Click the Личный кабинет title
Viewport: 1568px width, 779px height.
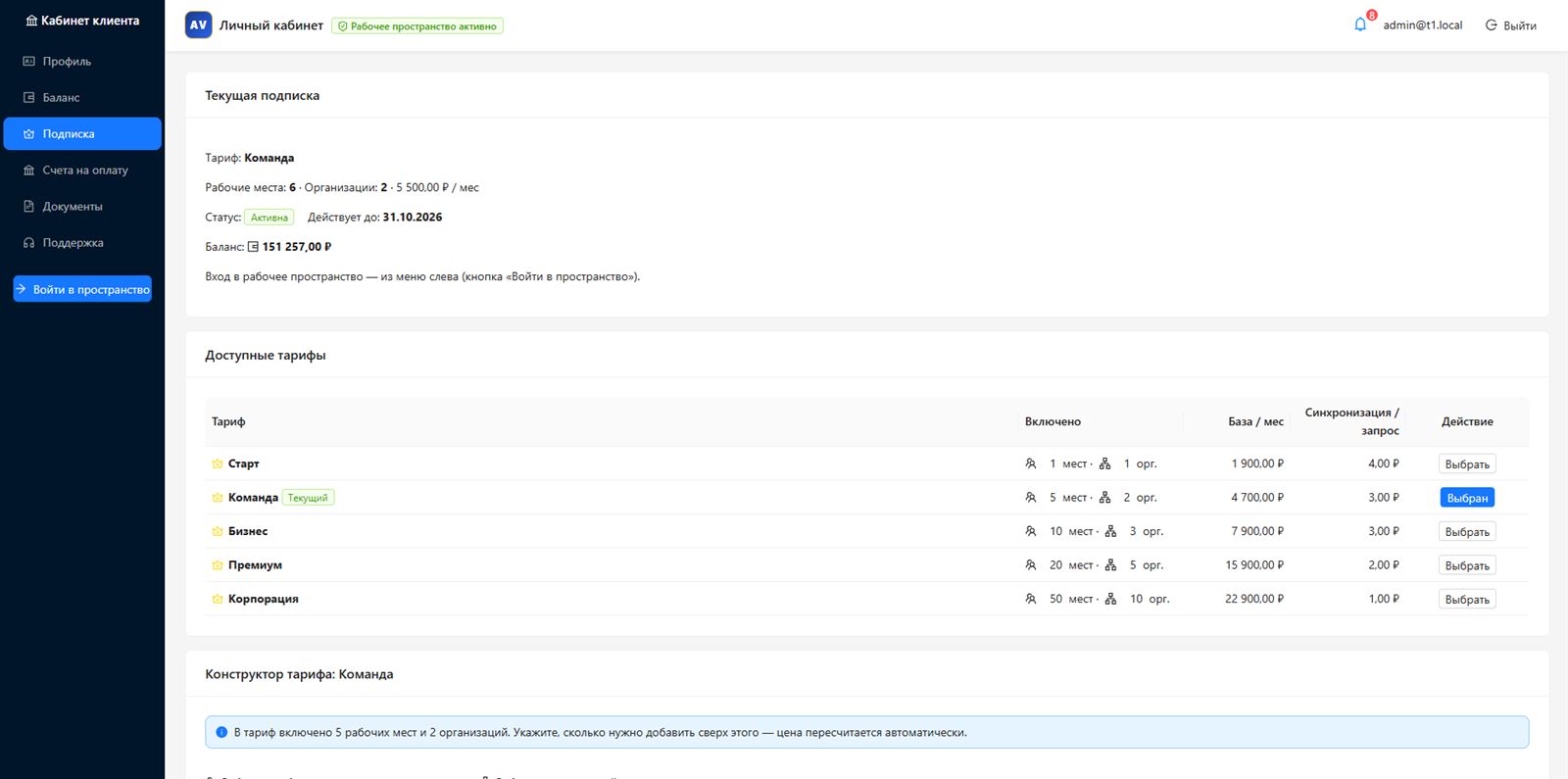[271, 25]
